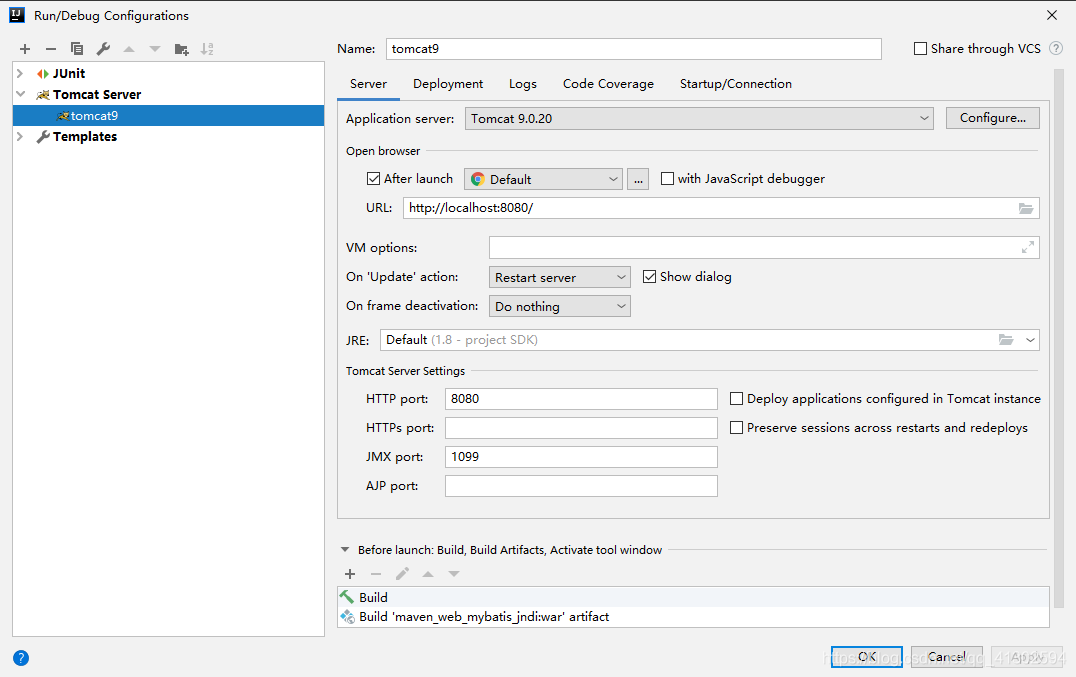Viewport: 1076px width, 677px height.
Task: Click the Configure... button
Action: [992, 118]
